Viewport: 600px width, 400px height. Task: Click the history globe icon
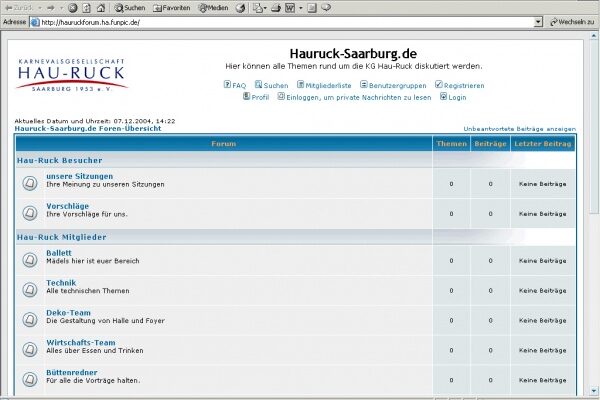point(240,8)
